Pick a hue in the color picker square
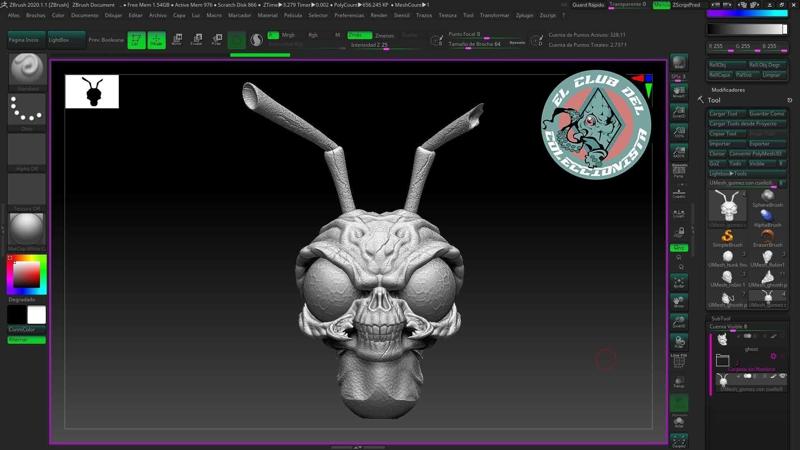This screenshot has width=800, height=450. coord(27,274)
